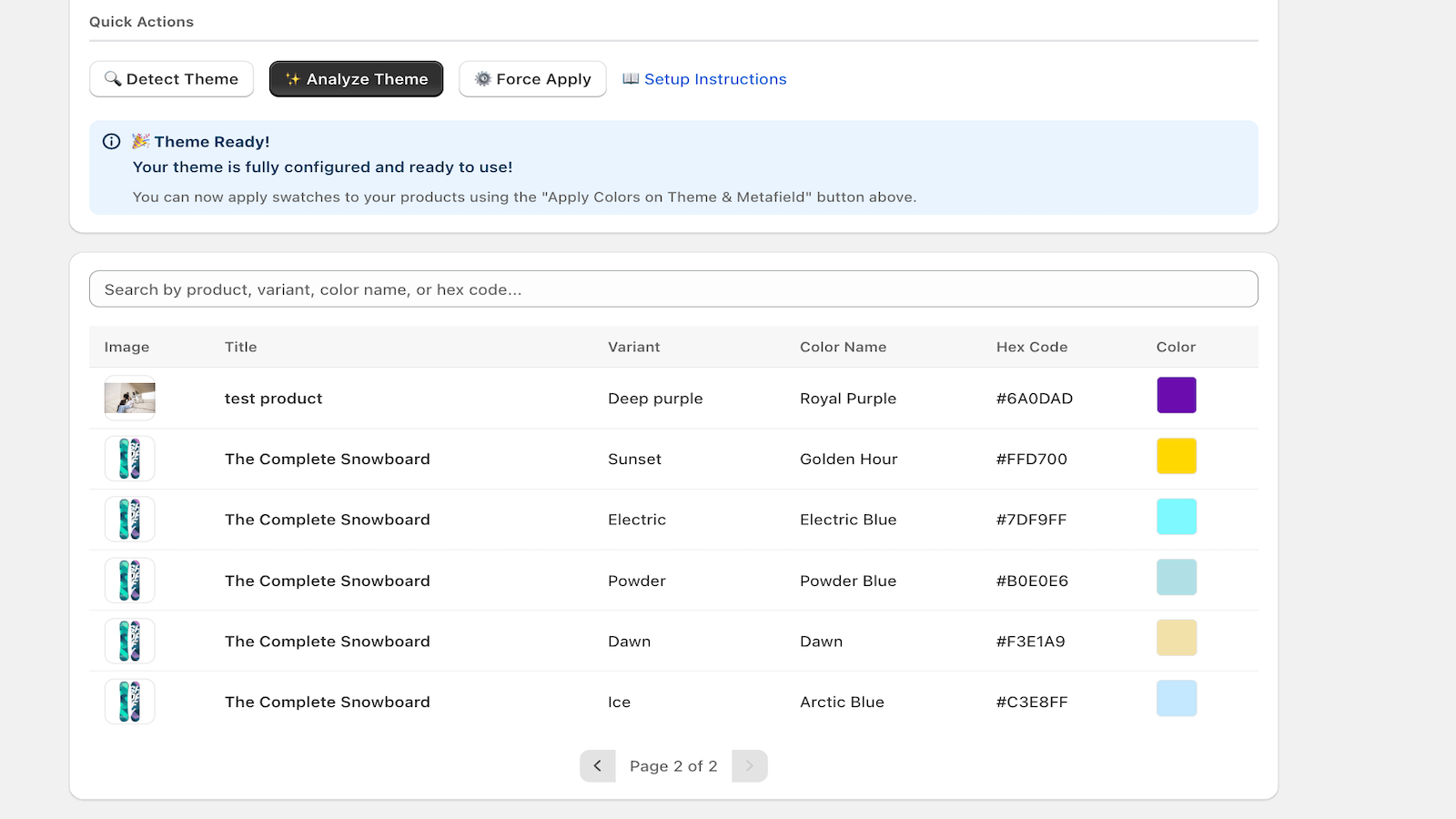The width and height of the screenshot is (1456, 819).
Task: Click the Hex Code column header
Action: [1032, 347]
